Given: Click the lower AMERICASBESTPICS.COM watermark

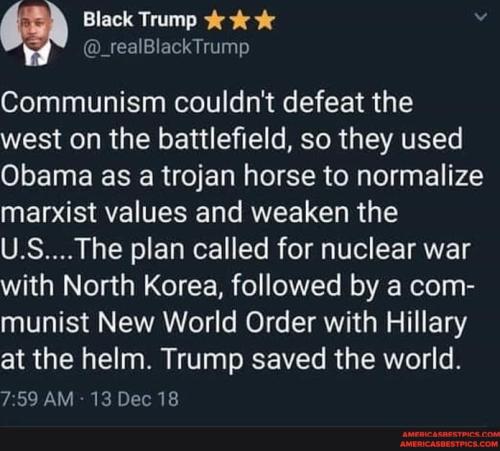Looking at the screenshot, I should 449,444.
